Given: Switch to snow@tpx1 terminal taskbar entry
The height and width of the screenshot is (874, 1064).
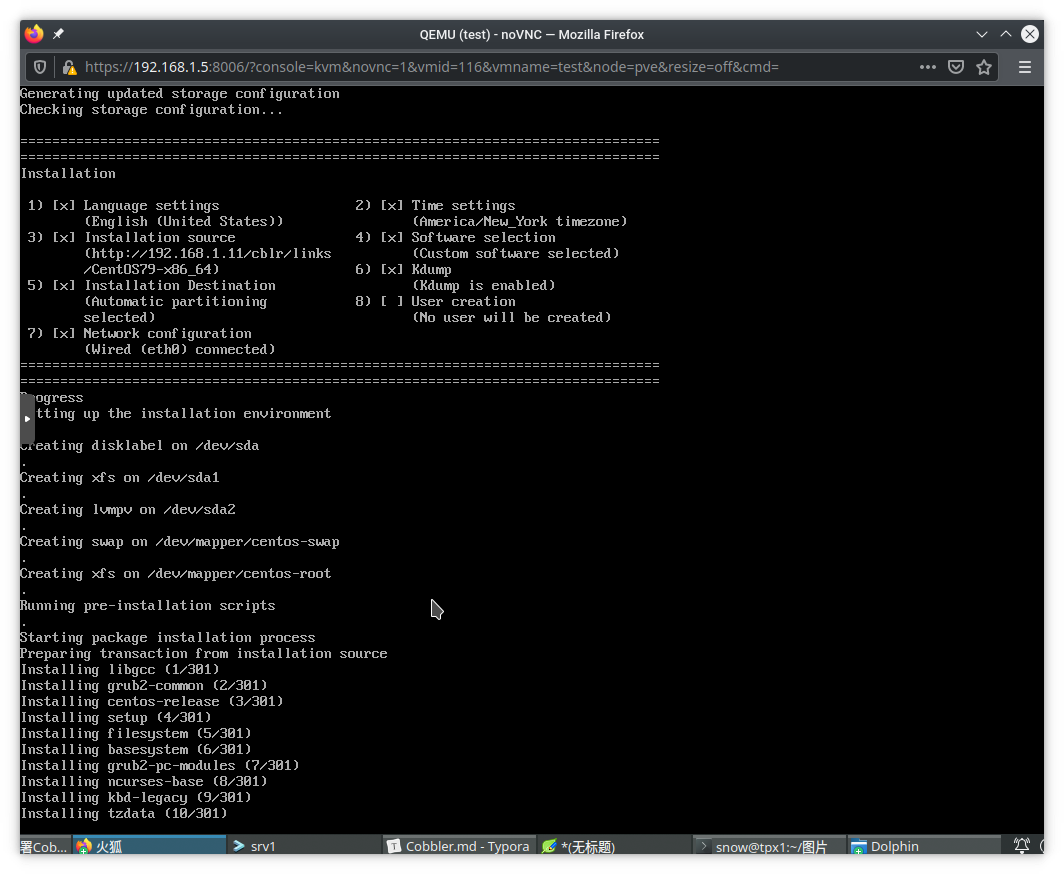Looking at the screenshot, I should (x=768, y=846).
